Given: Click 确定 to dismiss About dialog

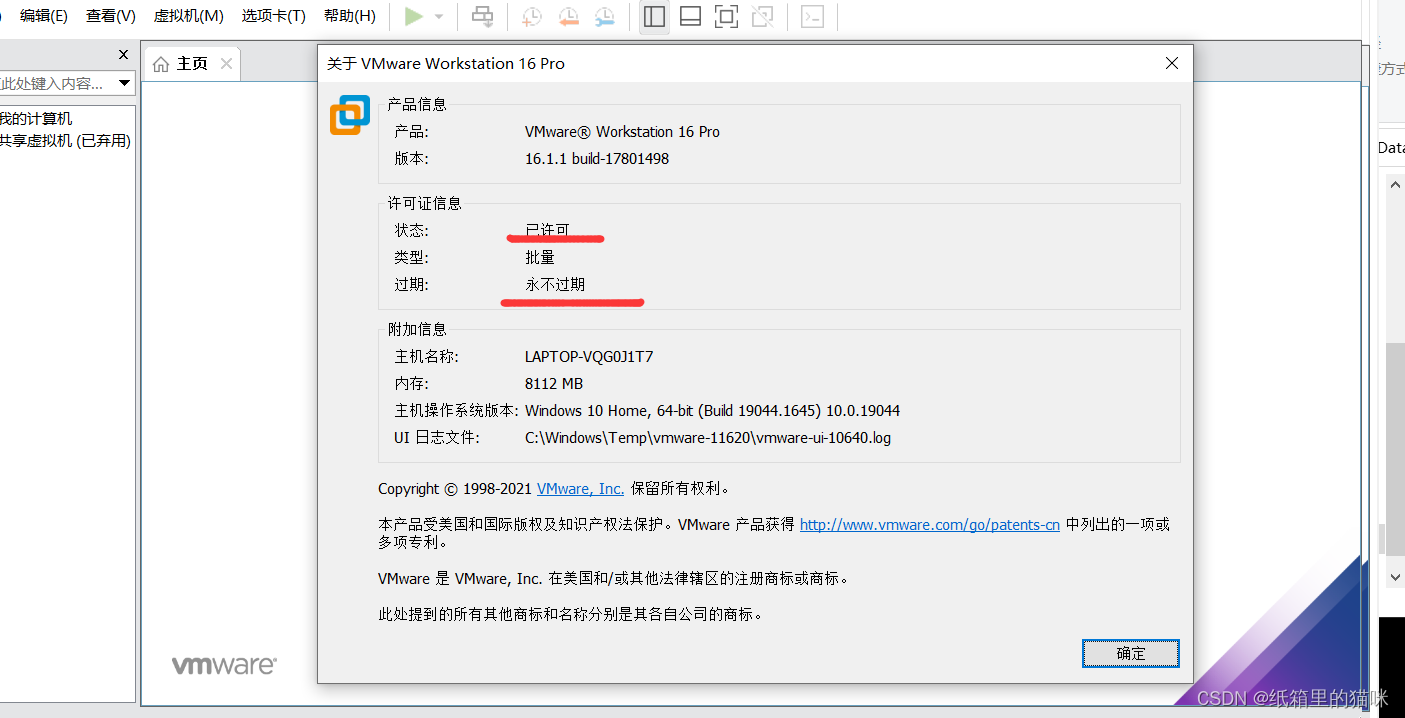Looking at the screenshot, I should click(1131, 653).
